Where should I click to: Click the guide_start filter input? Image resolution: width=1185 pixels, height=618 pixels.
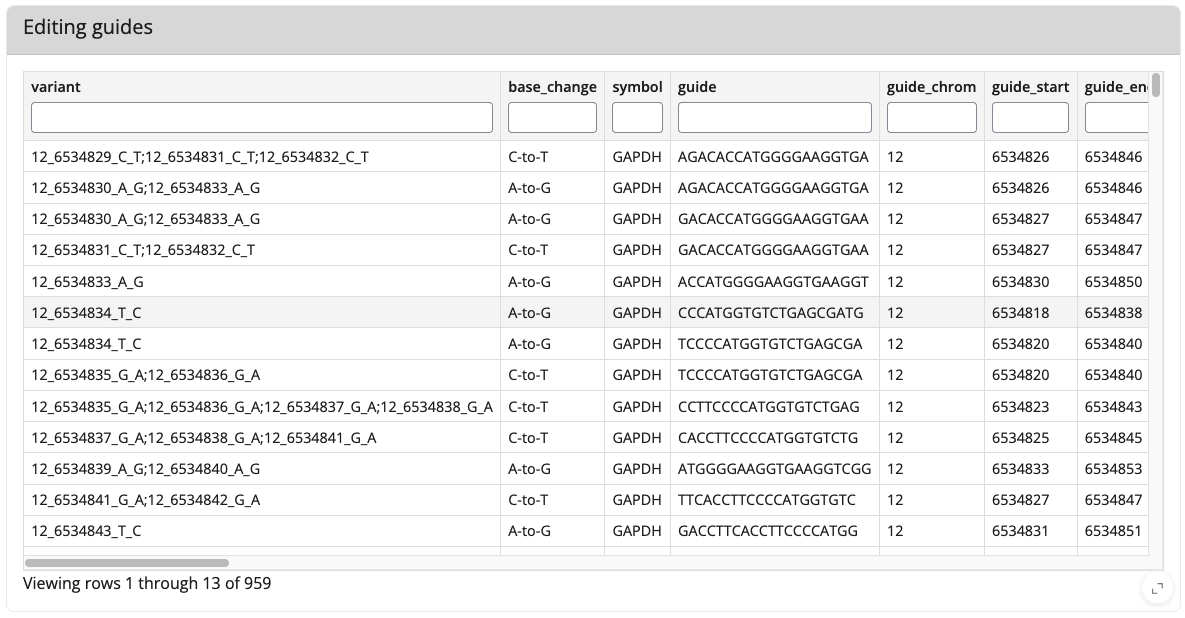pos(1030,118)
